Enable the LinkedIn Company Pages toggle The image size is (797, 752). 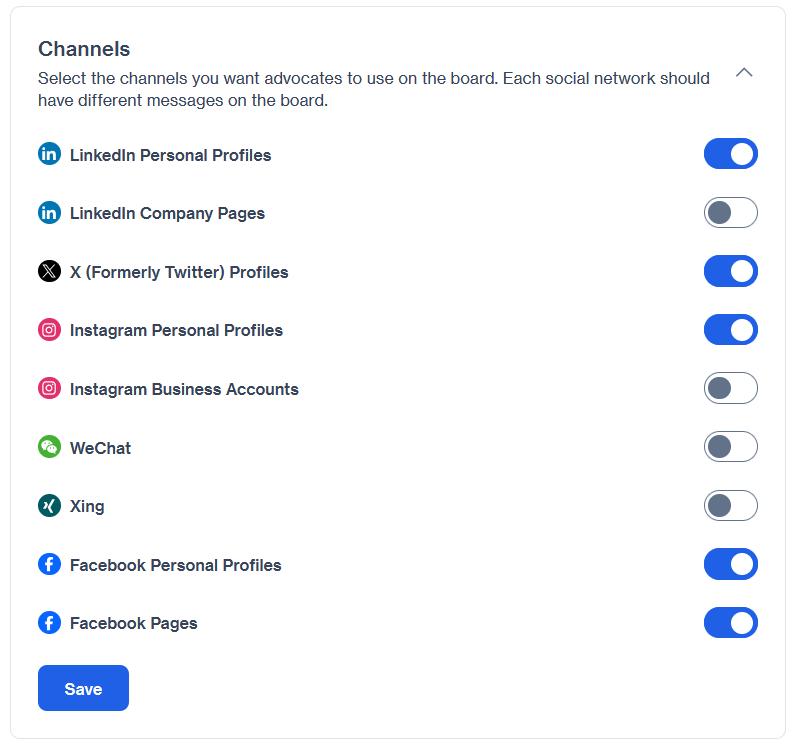click(x=730, y=213)
